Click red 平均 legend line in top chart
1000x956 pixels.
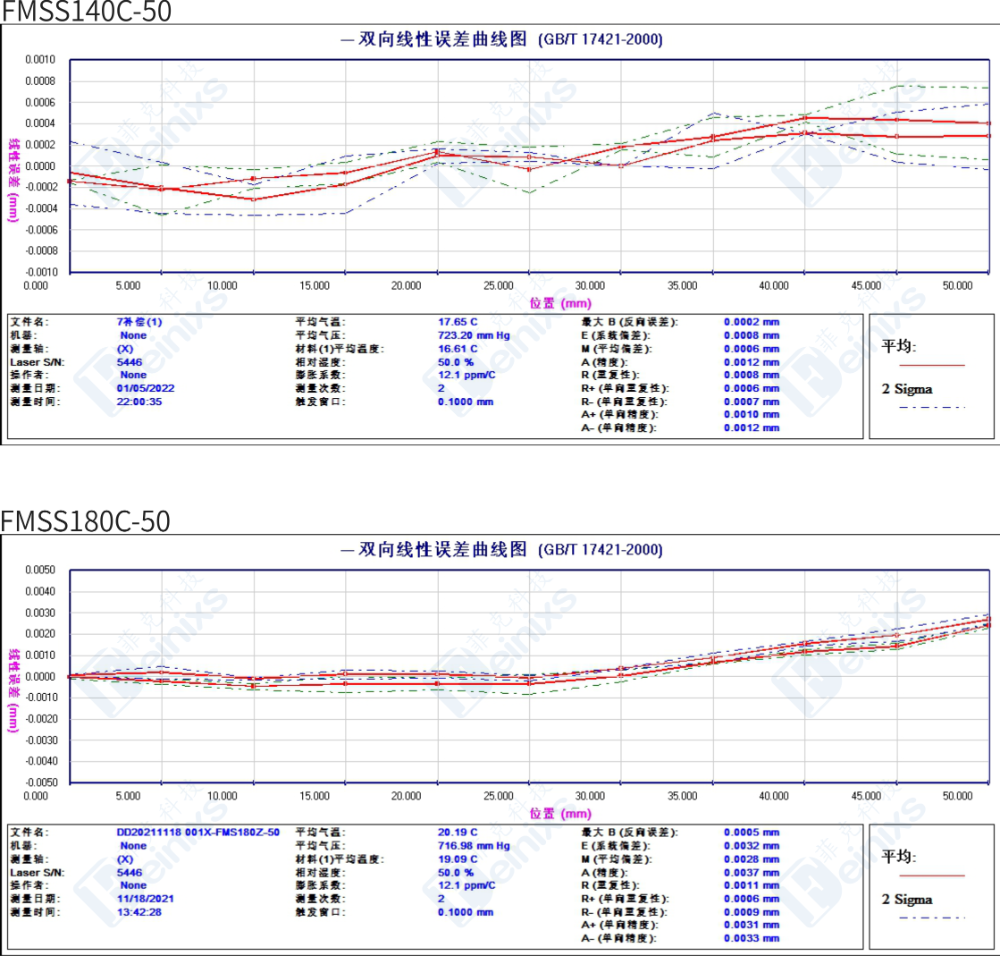(x=931, y=366)
